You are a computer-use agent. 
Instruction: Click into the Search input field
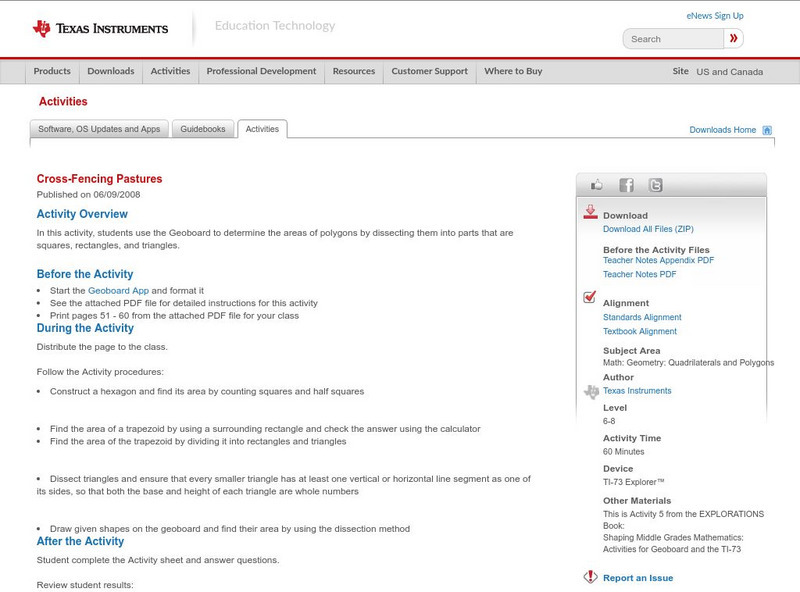coord(673,39)
